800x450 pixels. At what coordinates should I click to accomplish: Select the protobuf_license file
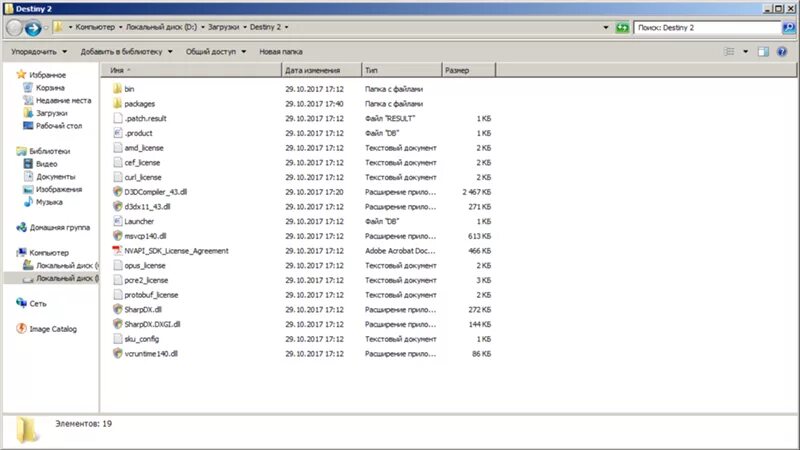[151, 295]
